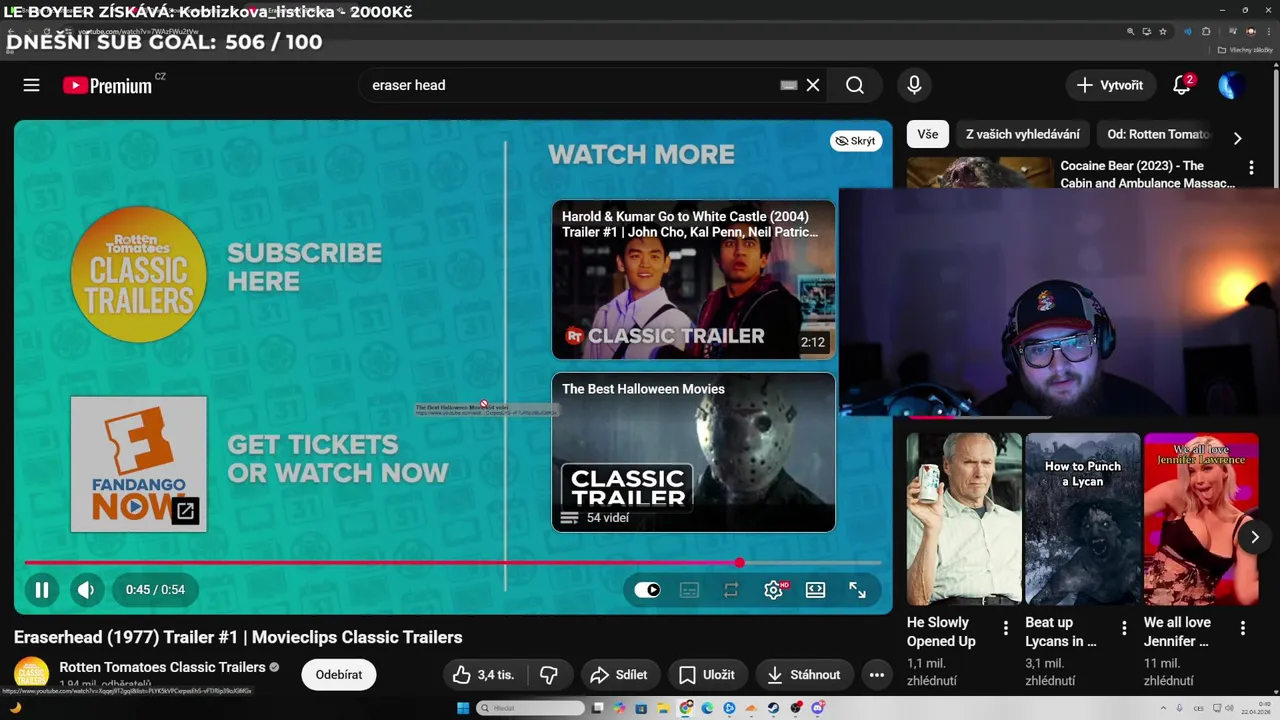Click the Stáhnout download button
Image resolution: width=1280 pixels, height=720 pixels.
click(804, 675)
